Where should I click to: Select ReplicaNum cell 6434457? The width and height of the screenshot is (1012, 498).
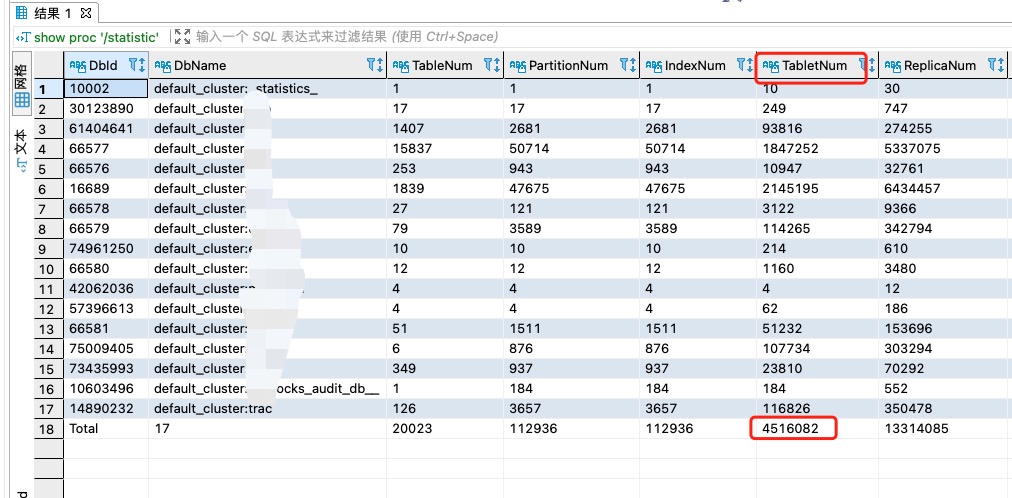pos(943,188)
